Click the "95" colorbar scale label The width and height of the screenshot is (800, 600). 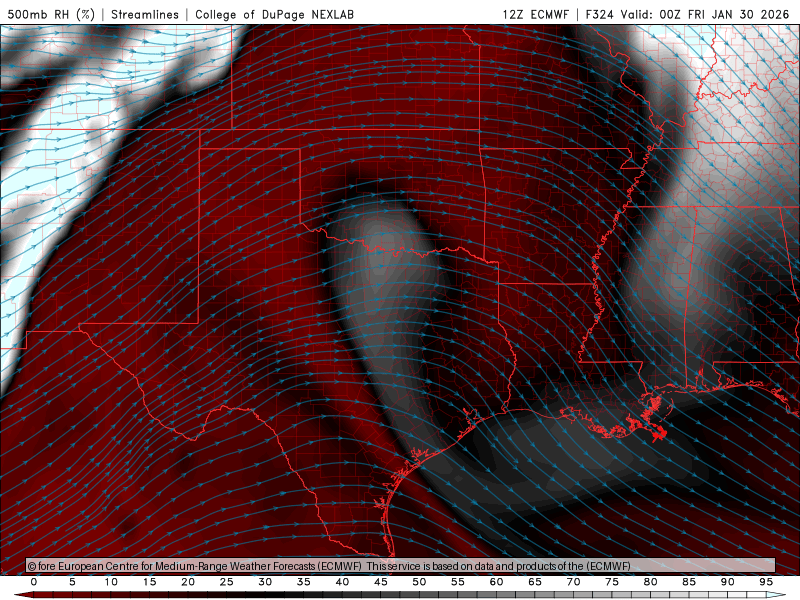click(x=766, y=582)
